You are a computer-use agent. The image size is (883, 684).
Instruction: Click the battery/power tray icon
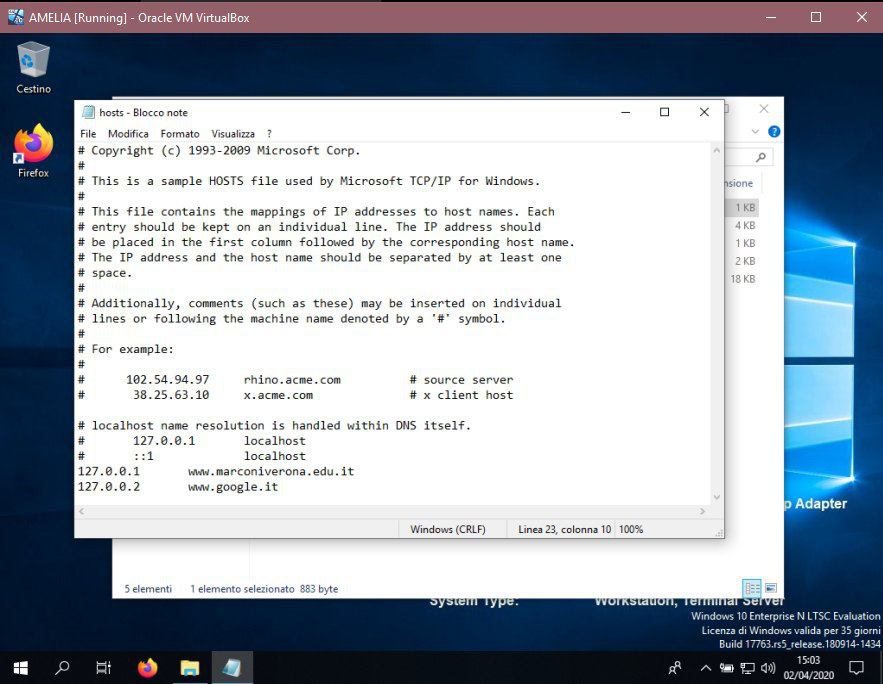pos(726,668)
